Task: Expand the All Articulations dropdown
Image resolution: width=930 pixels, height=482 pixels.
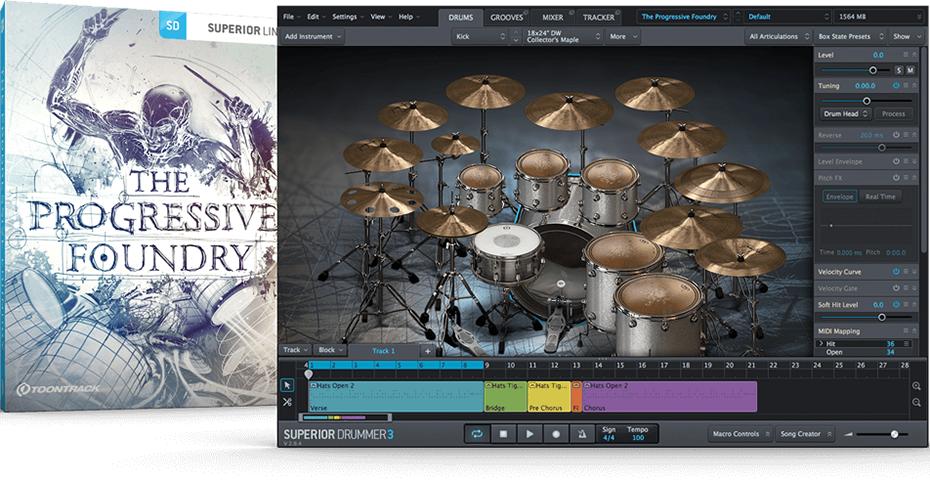Action: point(778,37)
